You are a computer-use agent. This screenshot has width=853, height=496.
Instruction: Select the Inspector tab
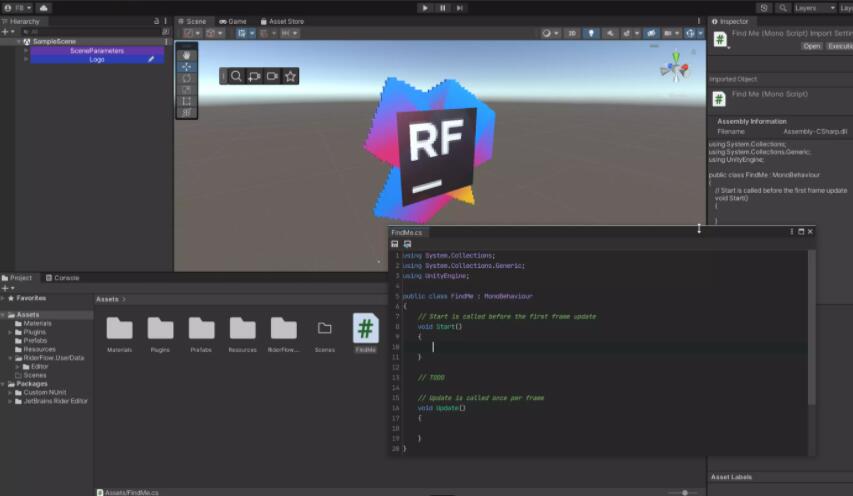coord(730,21)
